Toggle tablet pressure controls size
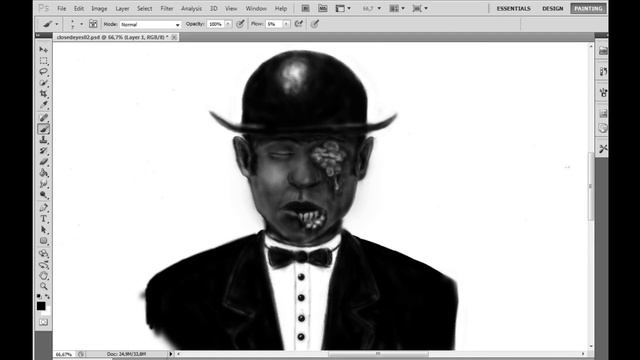Viewport: 640px width, 360px height. pos(315,24)
